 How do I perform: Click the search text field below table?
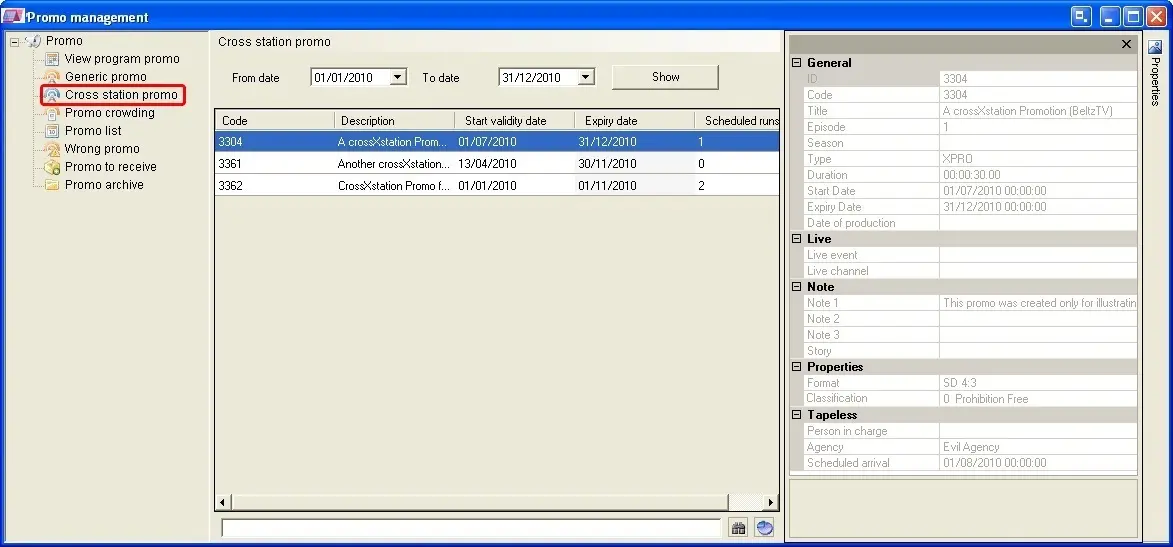470,528
